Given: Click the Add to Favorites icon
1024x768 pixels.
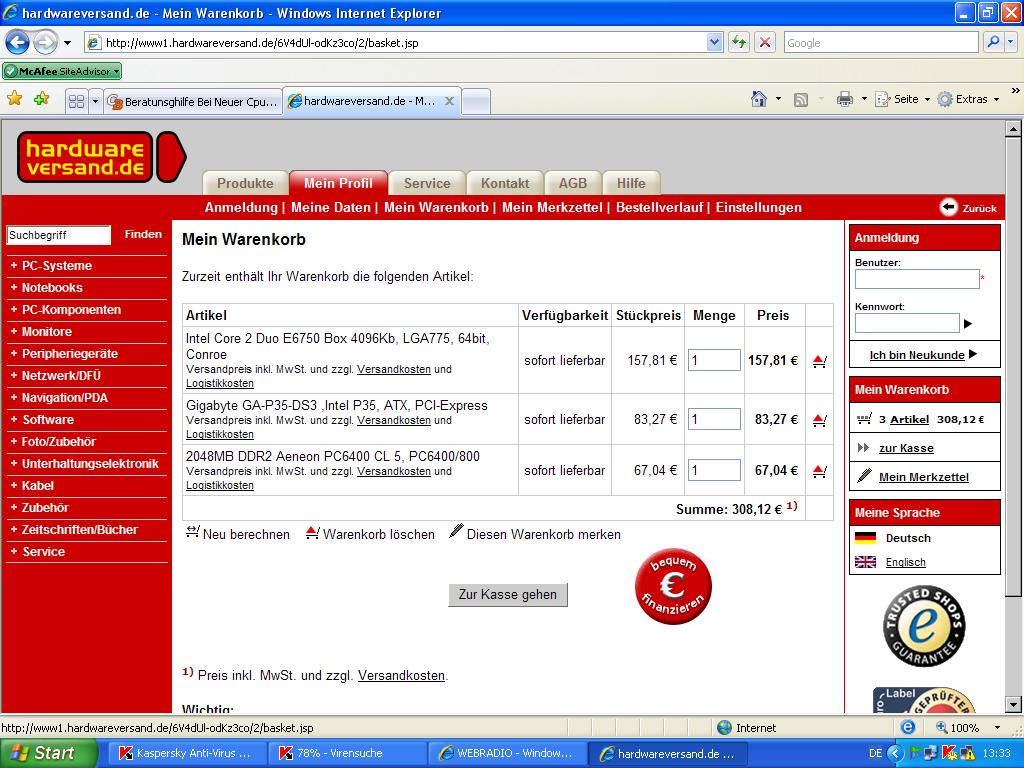Looking at the screenshot, I should pyautogui.click(x=41, y=99).
